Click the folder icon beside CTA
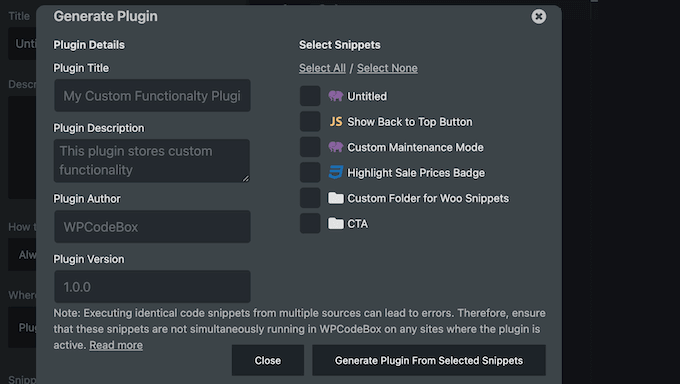The height and width of the screenshot is (384, 680). click(x=336, y=223)
